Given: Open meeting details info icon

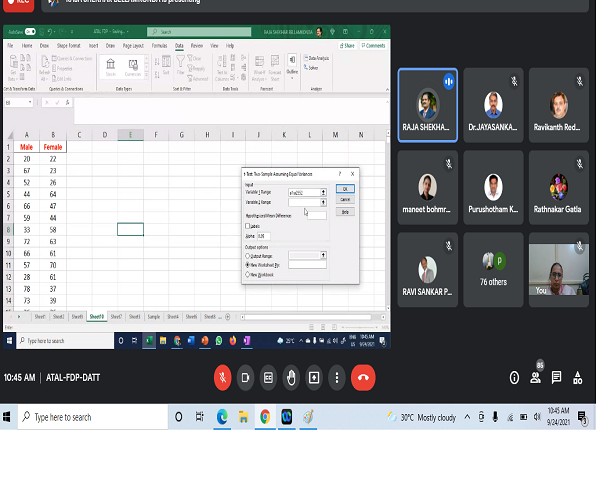Looking at the screenshot, I should click(514, 378).
